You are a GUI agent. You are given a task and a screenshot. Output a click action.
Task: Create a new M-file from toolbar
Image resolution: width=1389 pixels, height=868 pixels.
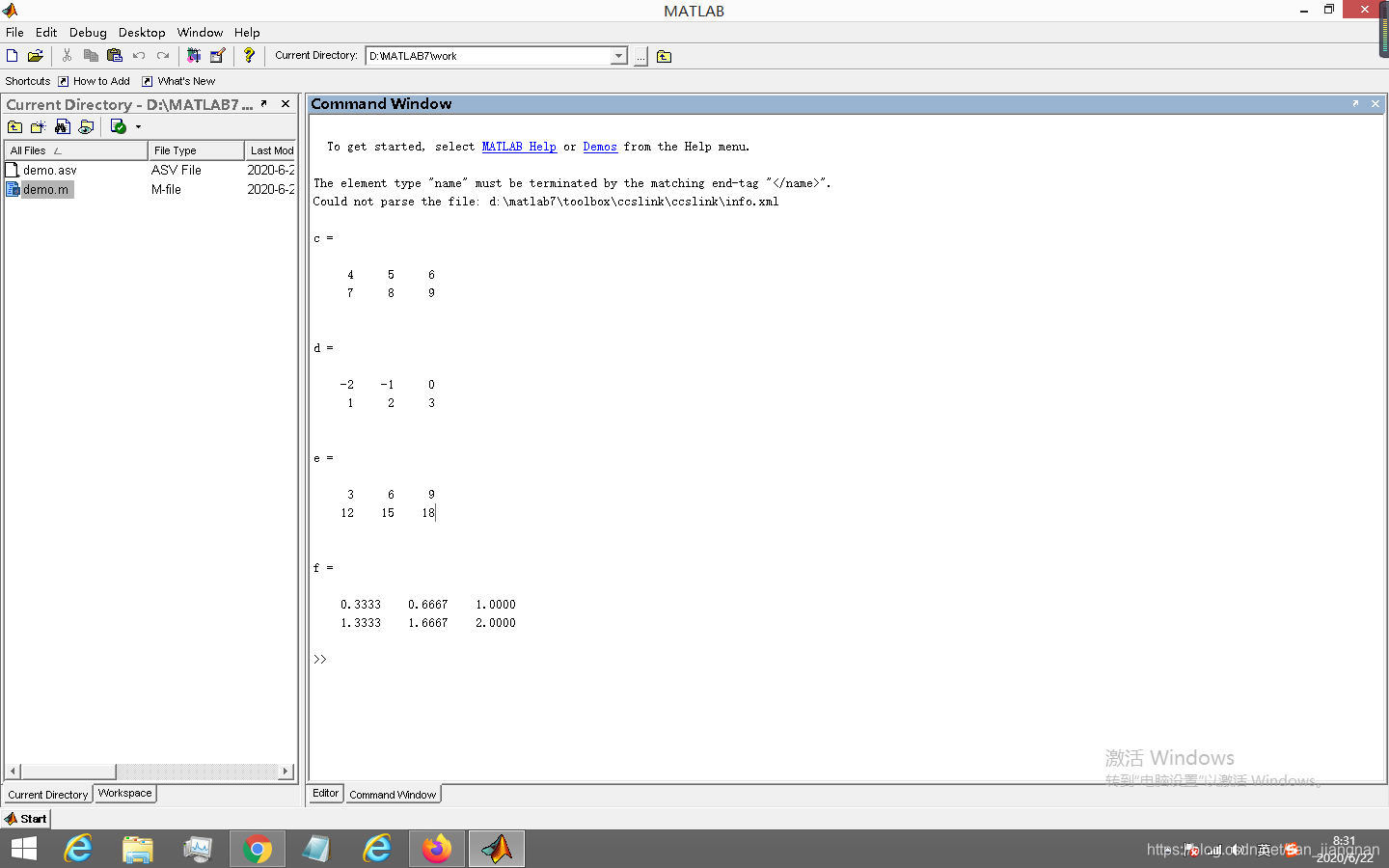13,56
